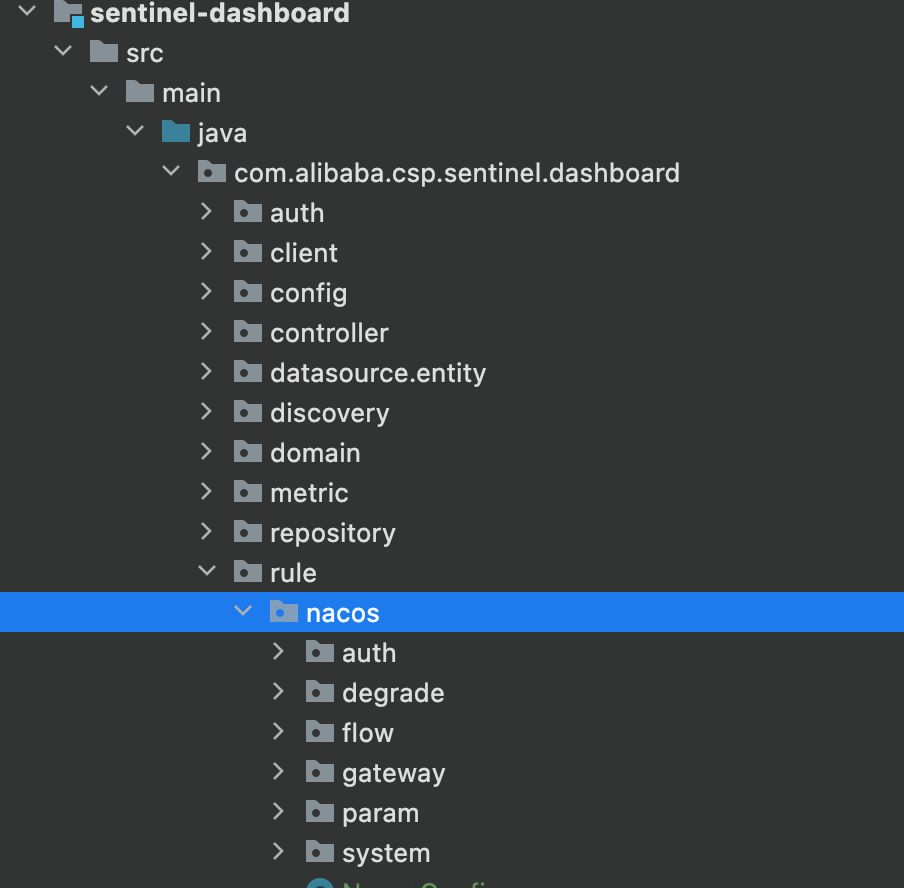Screen dimensions: 904x888
Task: Expand the degrade package arrow
Action: coord(278,691)
